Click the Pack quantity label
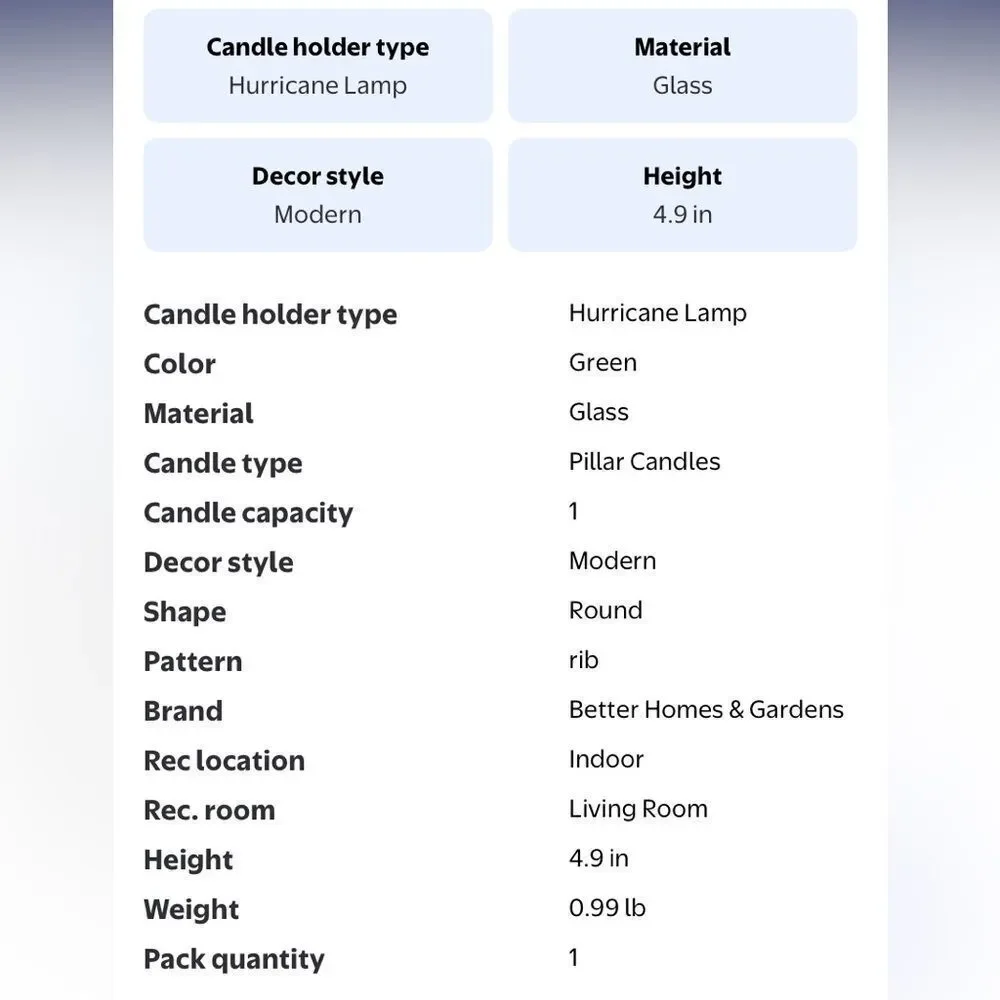Viewport: 1000px width, 1000px height. click(234, 959)
